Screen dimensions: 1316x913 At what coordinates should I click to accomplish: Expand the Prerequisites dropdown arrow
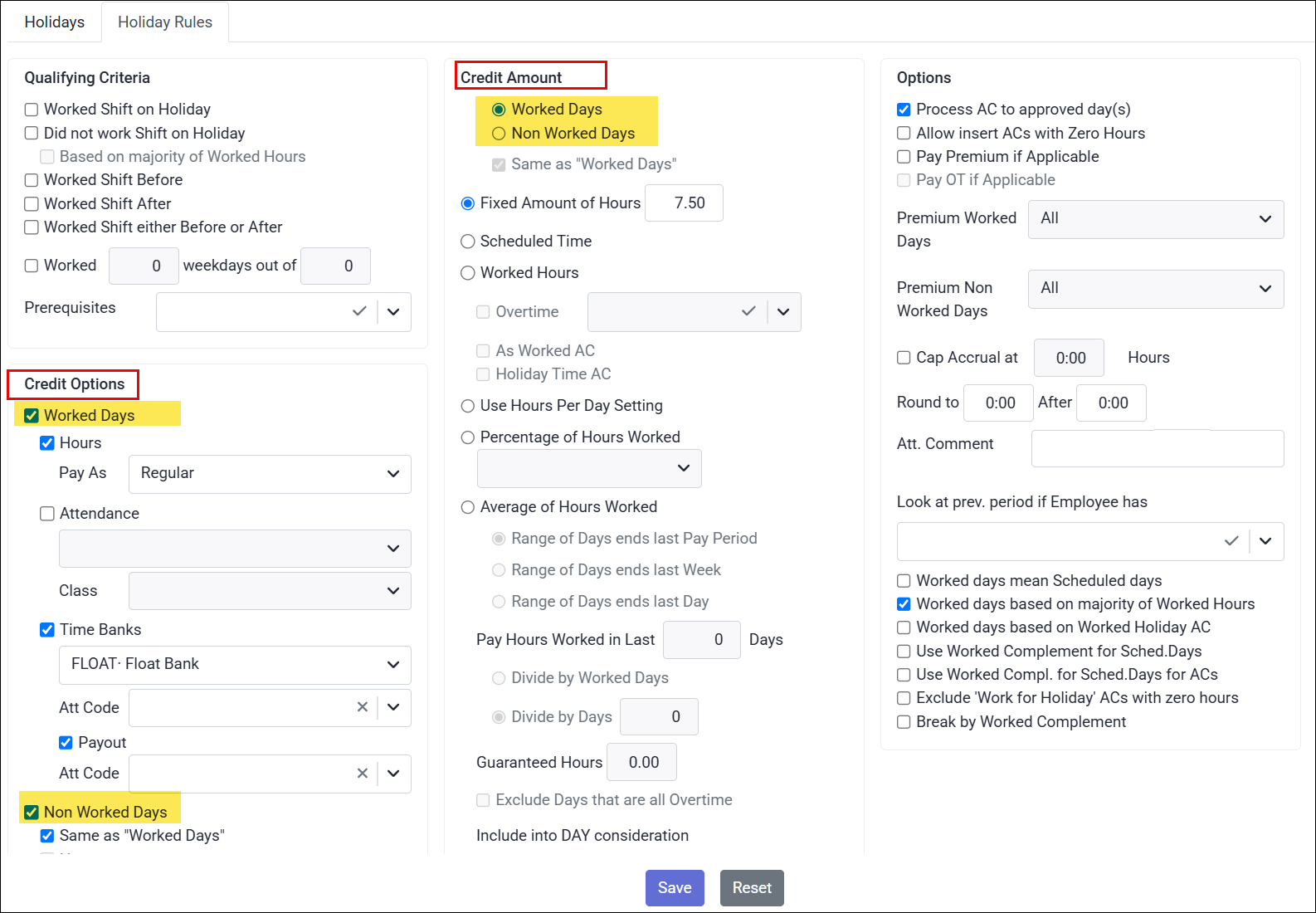(x=393, y=311)
